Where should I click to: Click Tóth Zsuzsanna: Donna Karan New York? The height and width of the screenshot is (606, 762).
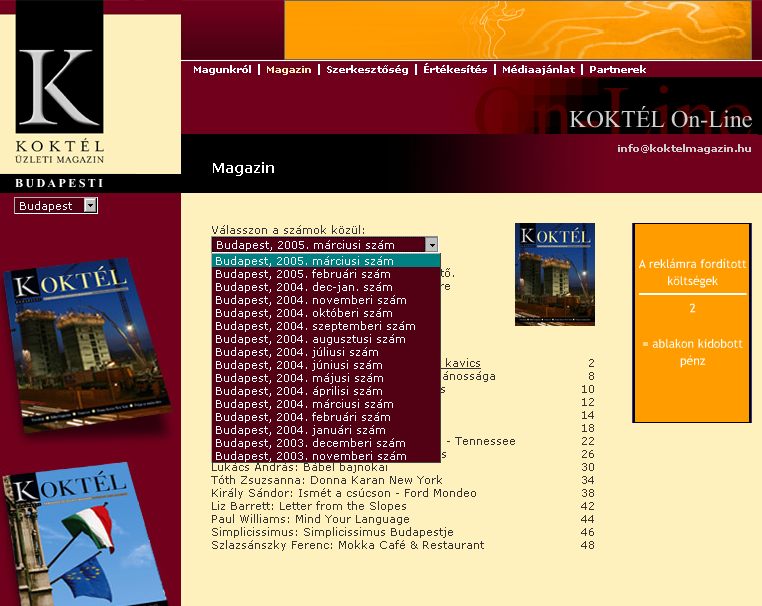click(x=327, y=480)
